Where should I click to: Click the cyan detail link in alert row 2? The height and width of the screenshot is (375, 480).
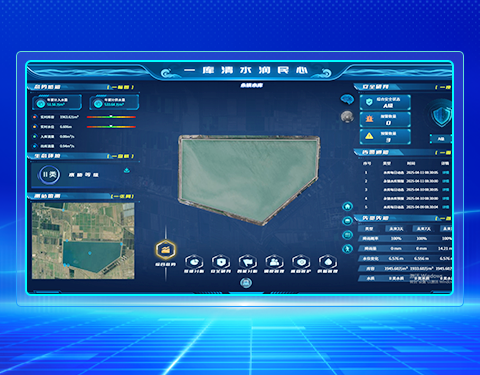click(446, 181)
